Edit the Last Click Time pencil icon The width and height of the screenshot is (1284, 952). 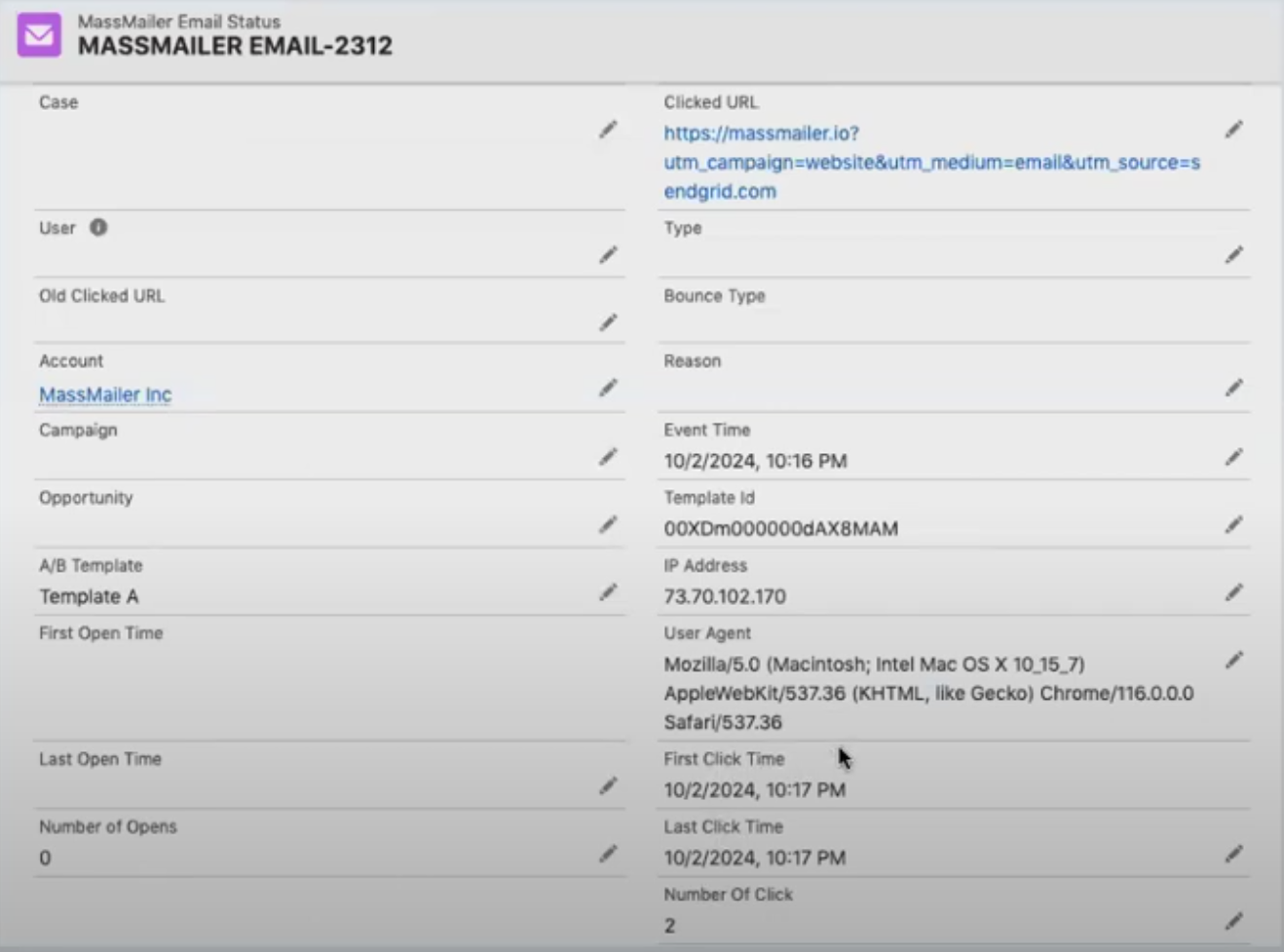click(1233, 855)
